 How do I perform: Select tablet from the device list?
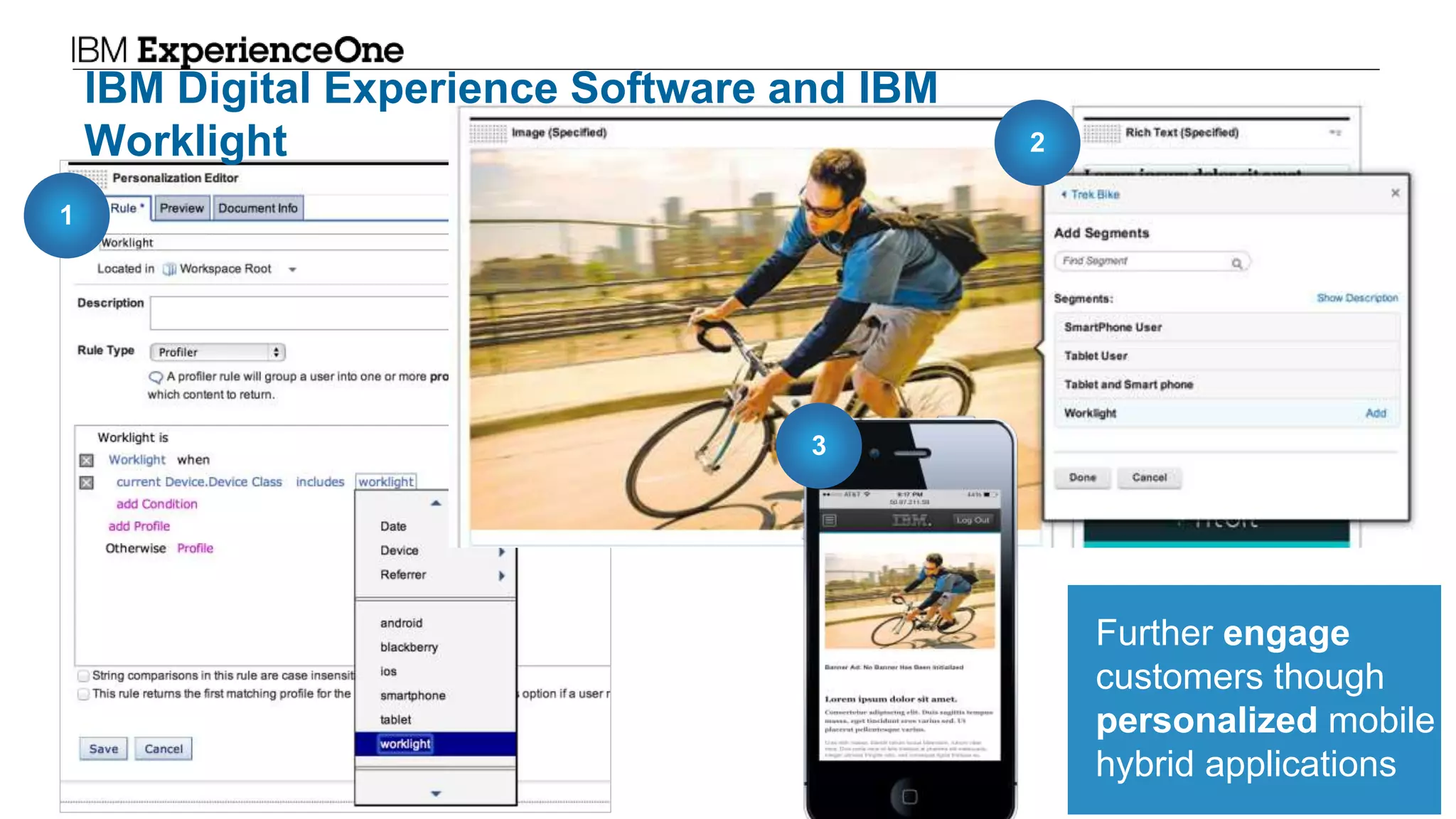395,720
